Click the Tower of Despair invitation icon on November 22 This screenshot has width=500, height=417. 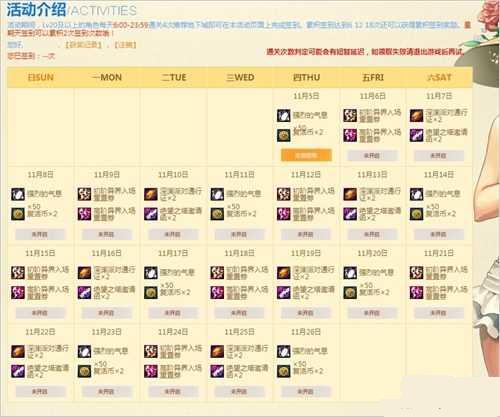pyautogui.click(x=18, y=371)
